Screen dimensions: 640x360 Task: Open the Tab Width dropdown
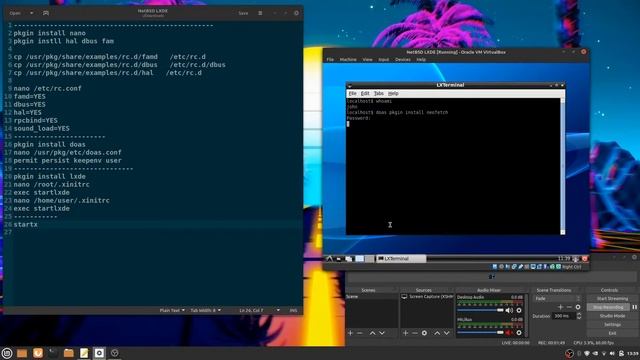(x=206, y=311)
